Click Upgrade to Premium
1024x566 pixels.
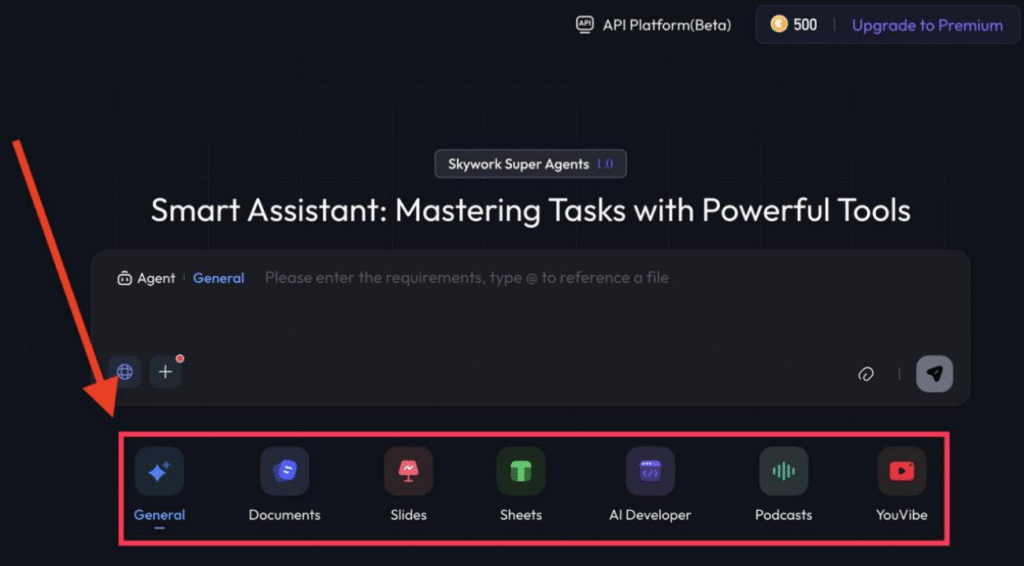927,25
